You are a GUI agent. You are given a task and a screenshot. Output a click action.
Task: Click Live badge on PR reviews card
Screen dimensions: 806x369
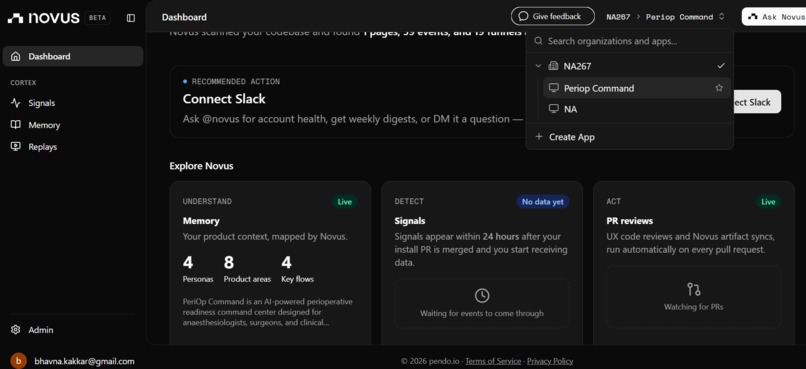pos(768,202)
